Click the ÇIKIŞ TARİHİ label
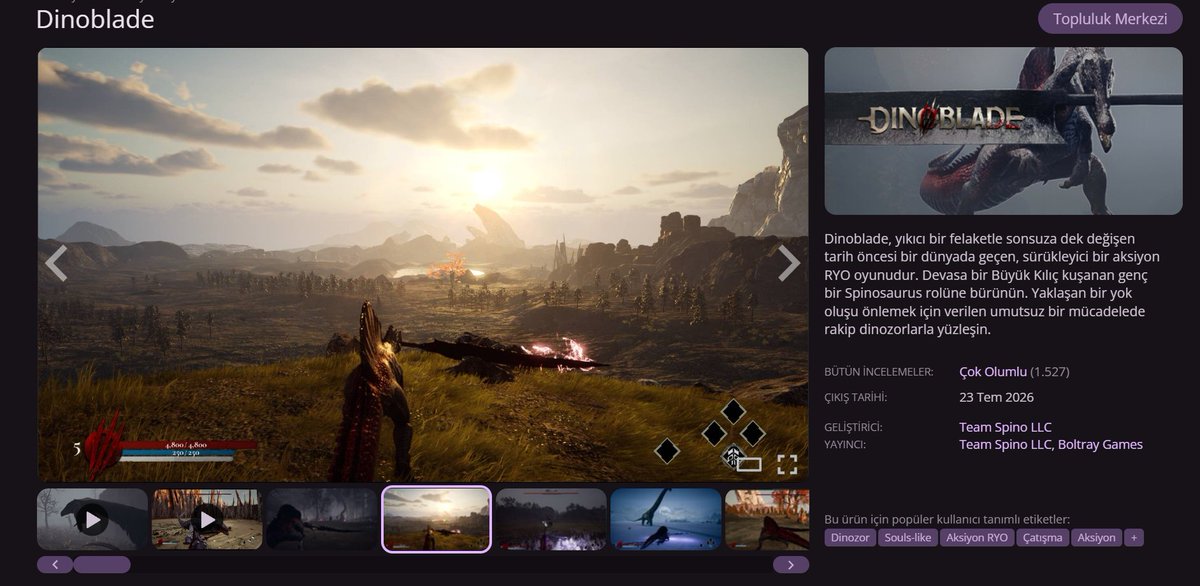 click(856, 398)
